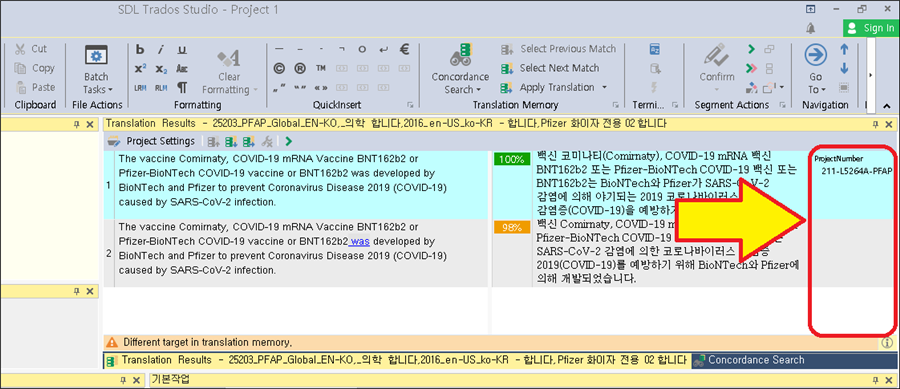
Task: Toggle small caps formatting
Action: tap(182, 69)
